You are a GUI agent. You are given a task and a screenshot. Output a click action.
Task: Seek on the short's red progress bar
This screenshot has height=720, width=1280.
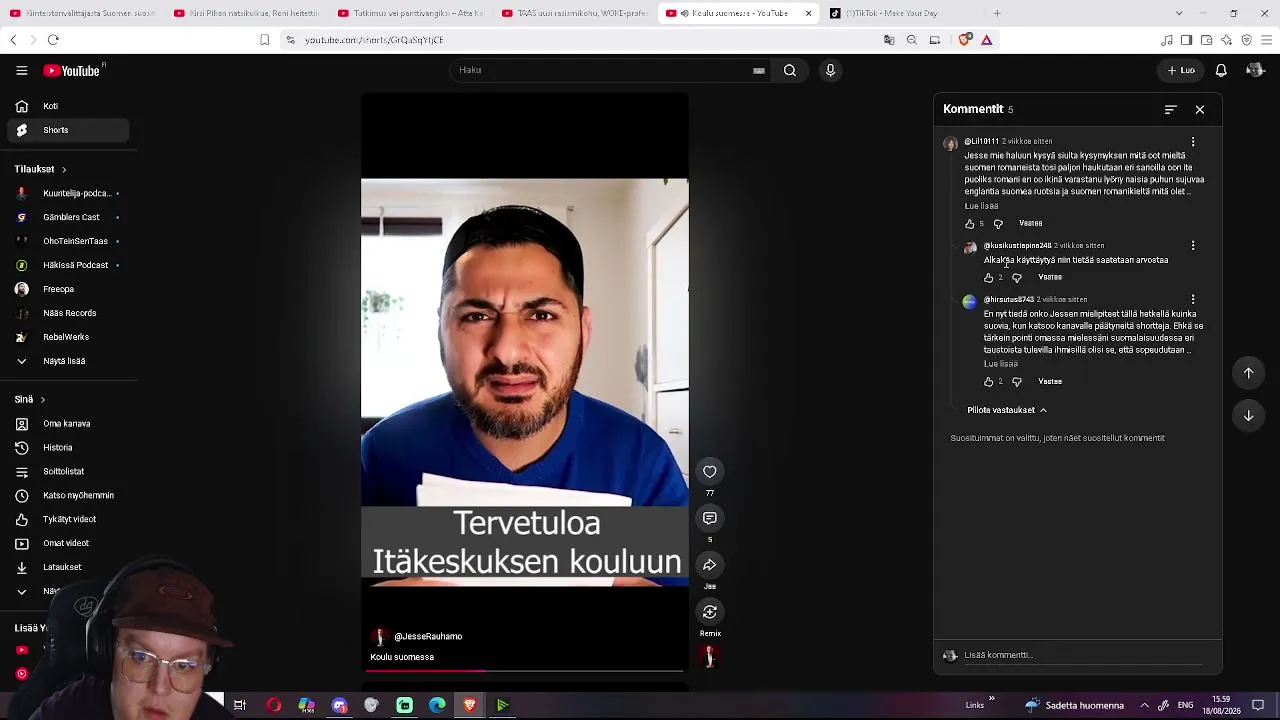pos(525,671)
